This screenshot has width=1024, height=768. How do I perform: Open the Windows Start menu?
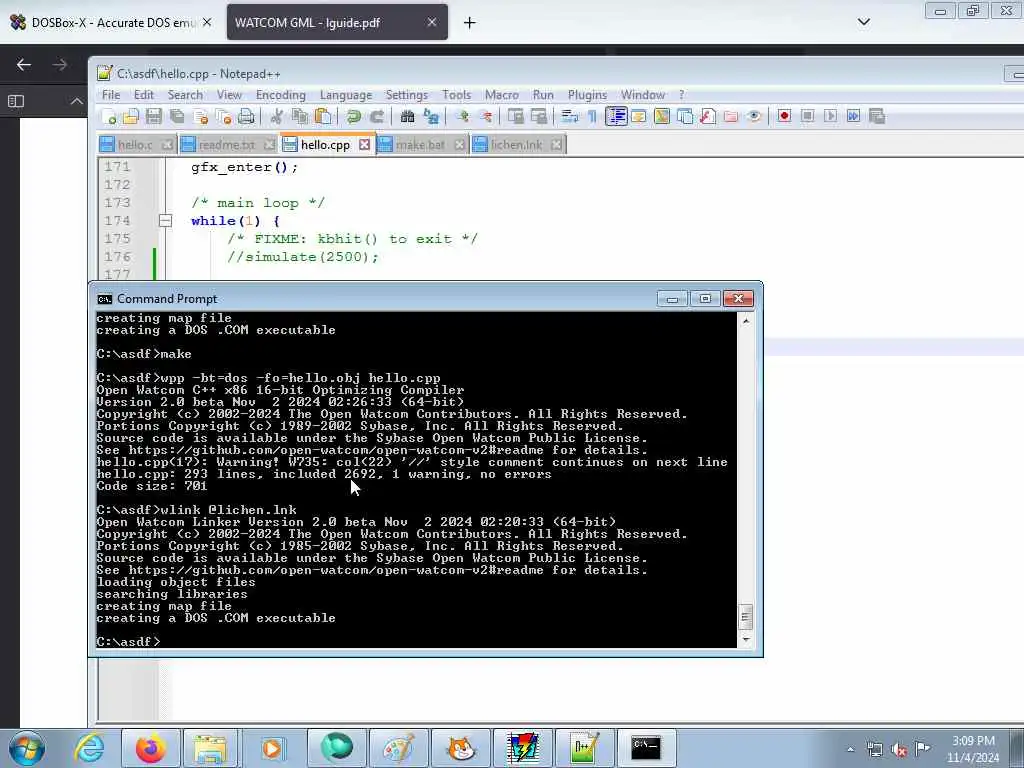click(27, 748)
